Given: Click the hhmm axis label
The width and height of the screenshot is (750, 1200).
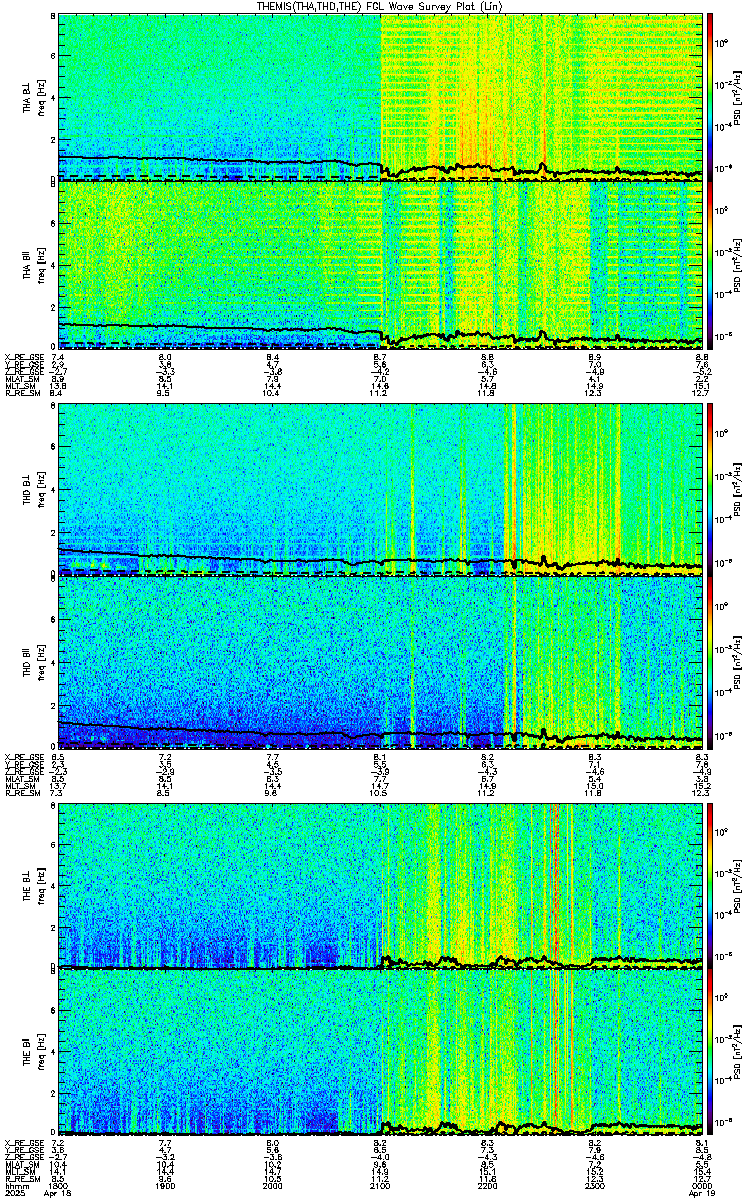Looking at the screenshot, I should [x=17, y=1186].
